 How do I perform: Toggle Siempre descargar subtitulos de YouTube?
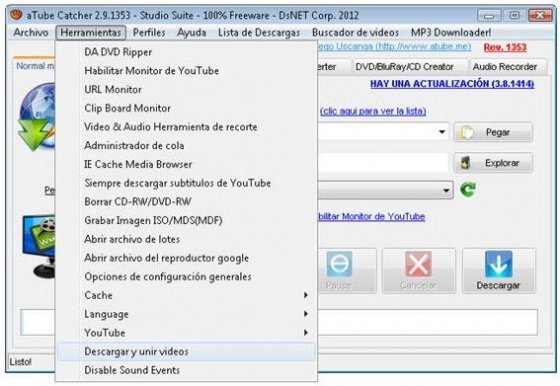coord(186,183)
